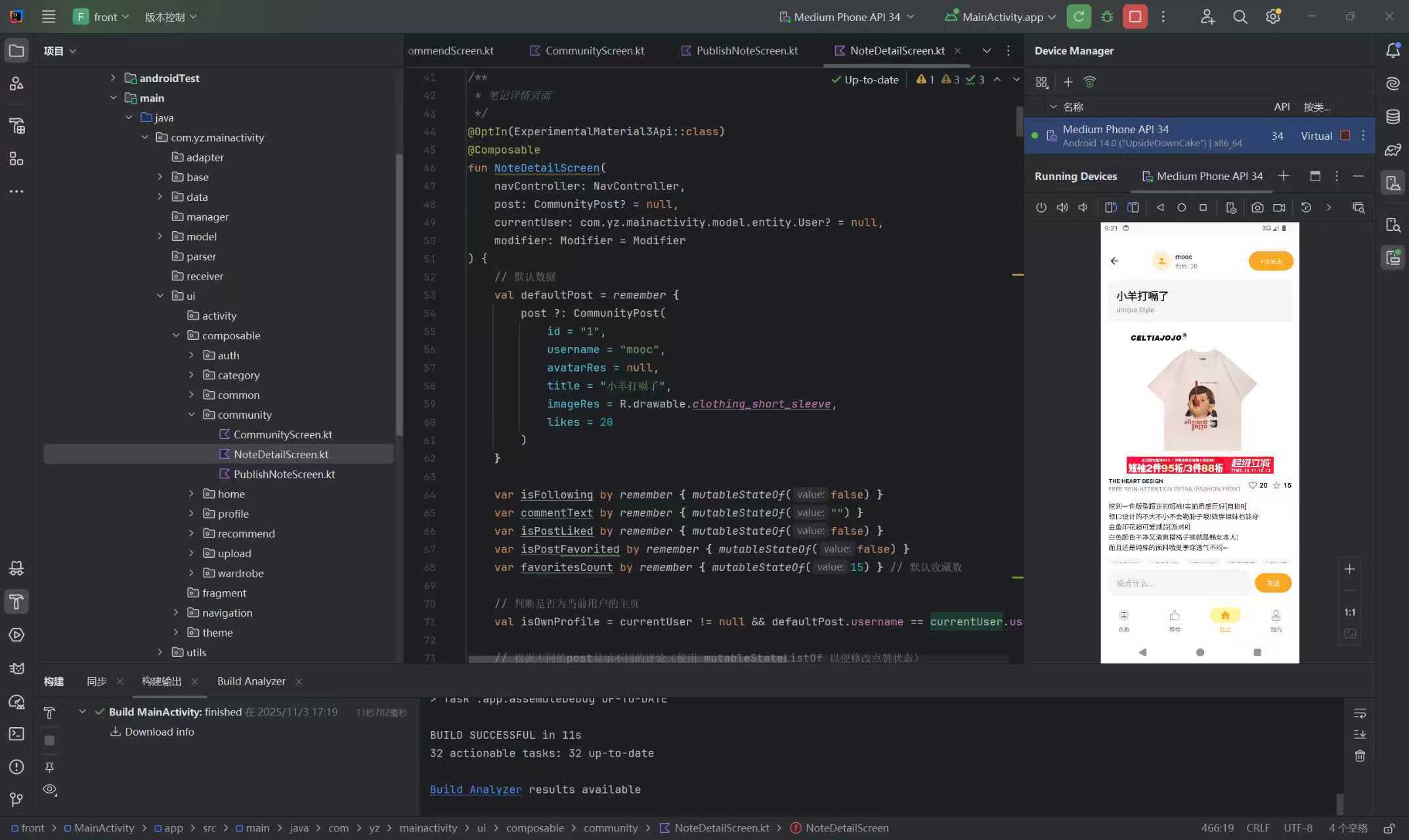Screen dimensions: 1409x840
Task: Open Git version control tool window icon
Action: coord(16,799)
